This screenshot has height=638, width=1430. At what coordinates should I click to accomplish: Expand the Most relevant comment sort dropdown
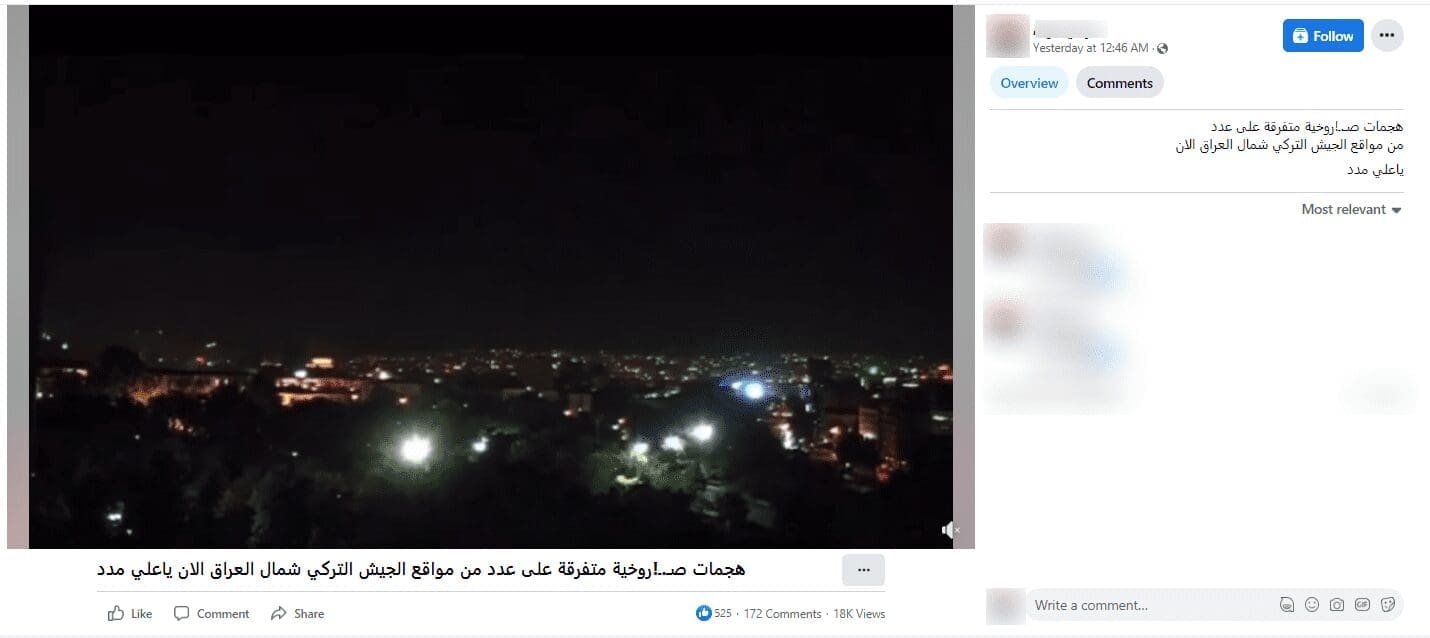[1351, 210]
